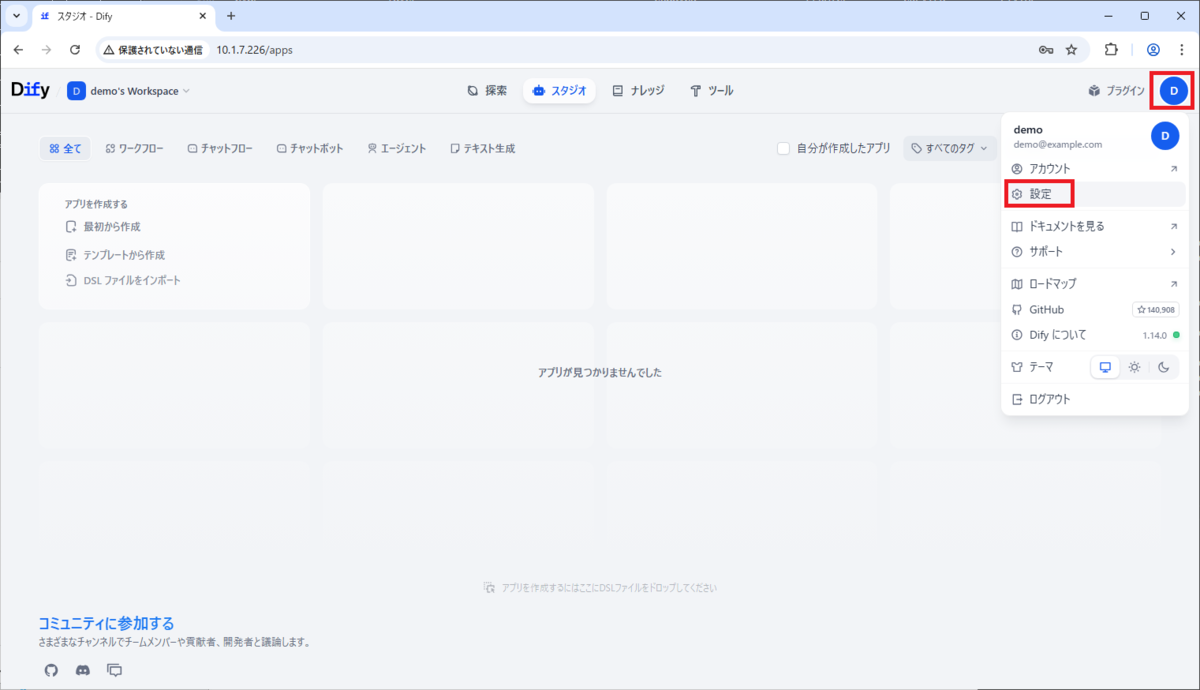Click テンプレートから作成
The image size is (1200, 690).
tap(114, 255)
